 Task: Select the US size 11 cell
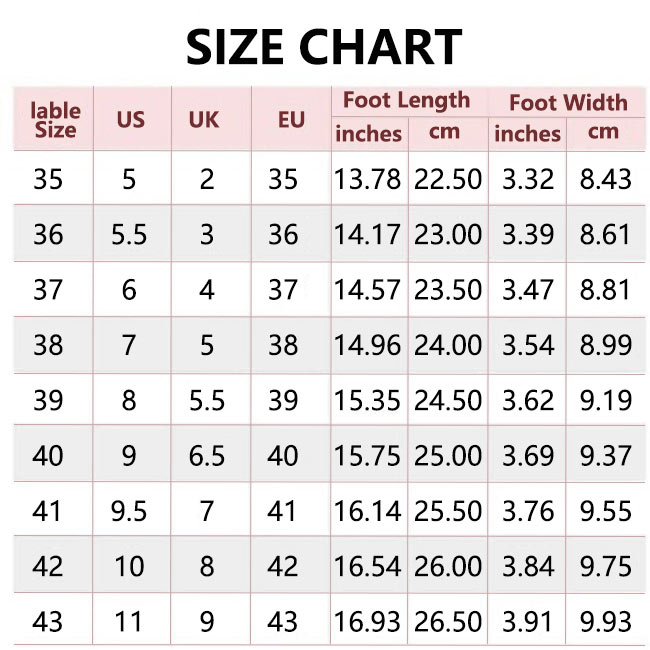(x=129, y=621)
